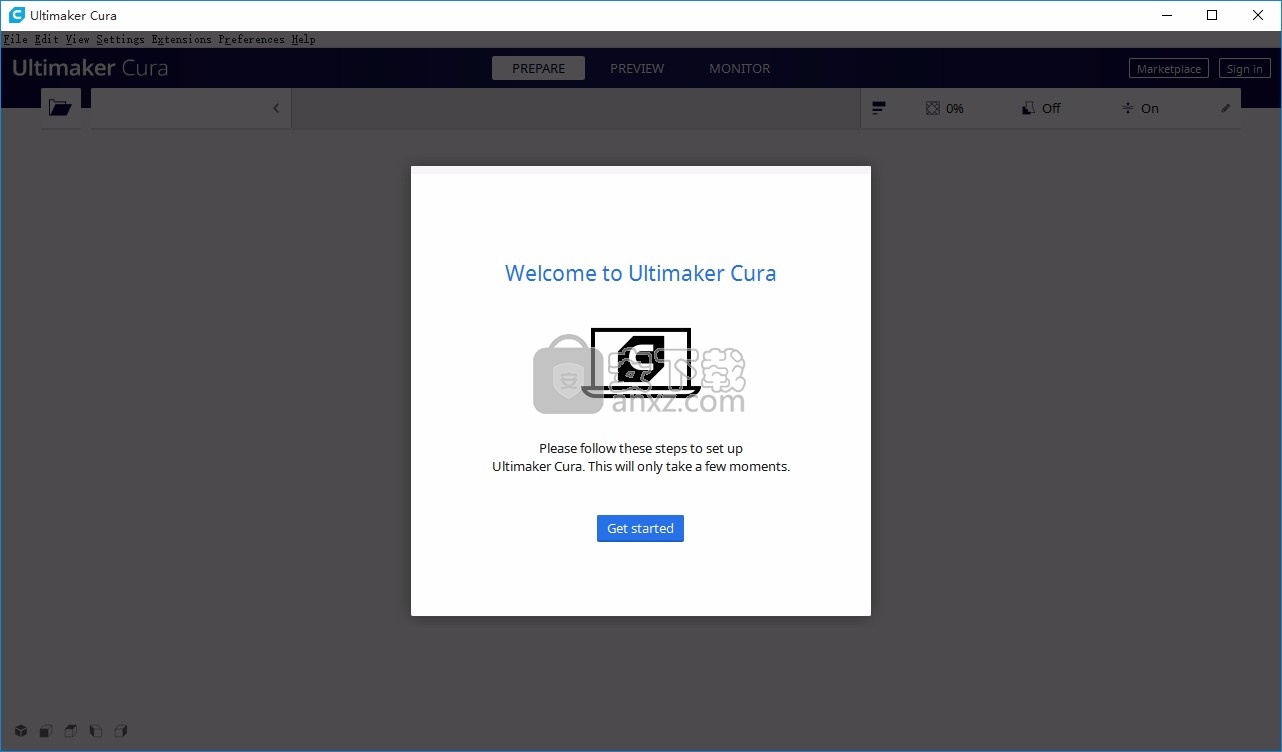The width and height of the screenshot is (1282, 752).
Task: Edit print settings with pencil icon
Action: (x=1225, y=108)
